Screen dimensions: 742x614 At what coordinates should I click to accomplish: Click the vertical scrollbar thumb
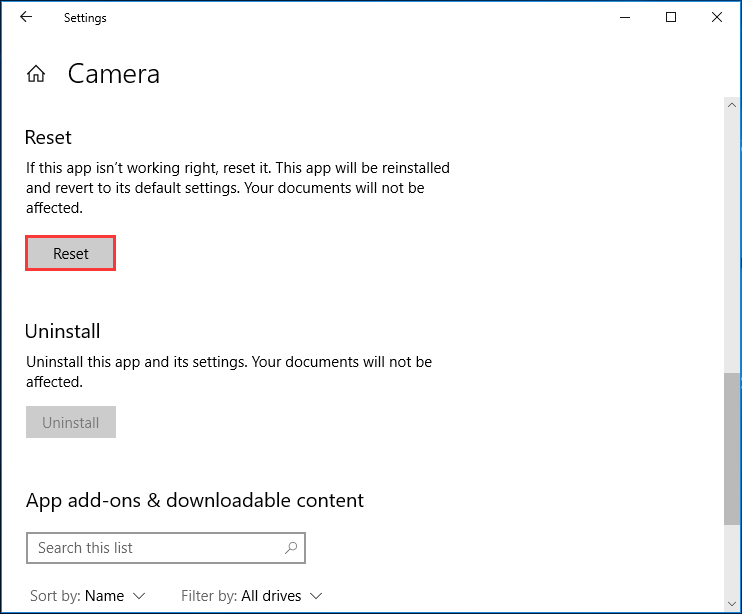coord(732,448)
